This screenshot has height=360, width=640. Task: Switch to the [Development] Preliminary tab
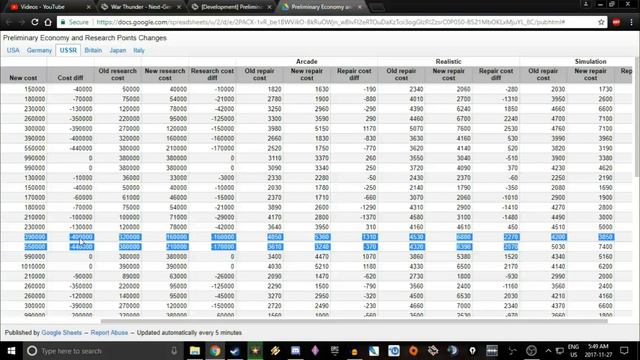click(231, 7)
